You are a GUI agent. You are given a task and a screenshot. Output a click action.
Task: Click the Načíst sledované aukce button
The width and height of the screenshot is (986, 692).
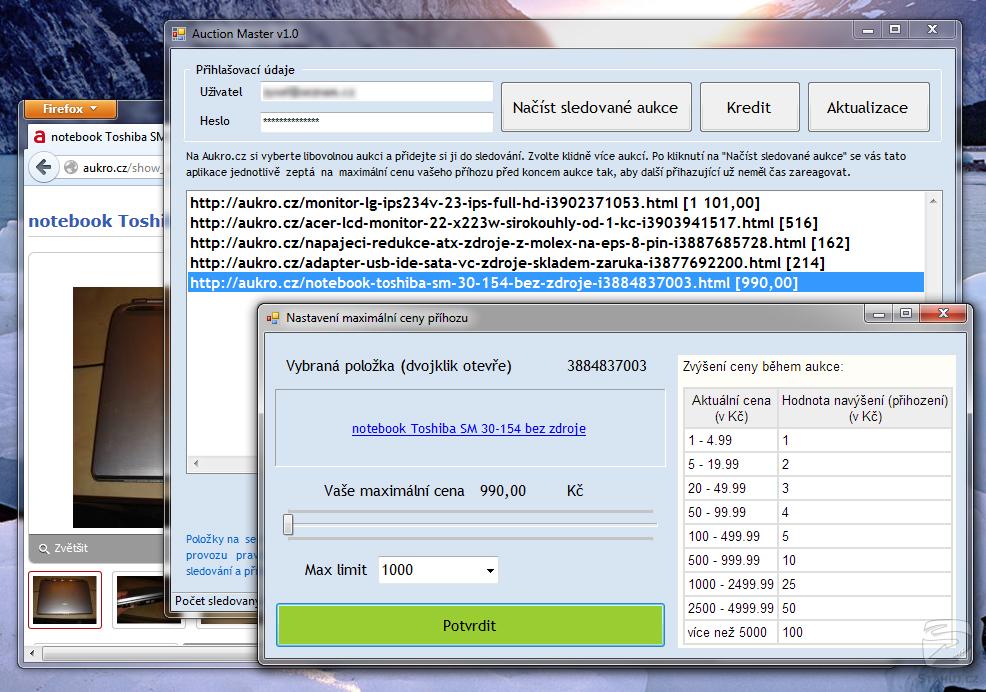[x=595, y=107]
